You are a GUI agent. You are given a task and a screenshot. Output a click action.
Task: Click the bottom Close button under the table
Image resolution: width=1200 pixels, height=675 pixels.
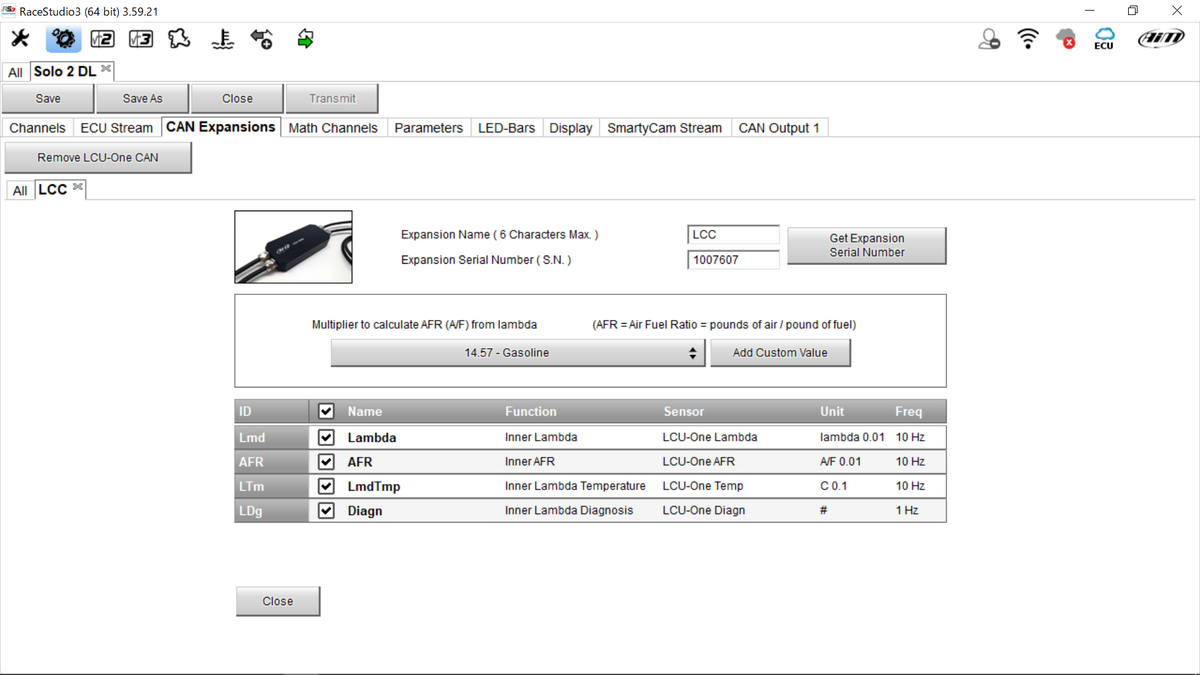pos(278,601)
